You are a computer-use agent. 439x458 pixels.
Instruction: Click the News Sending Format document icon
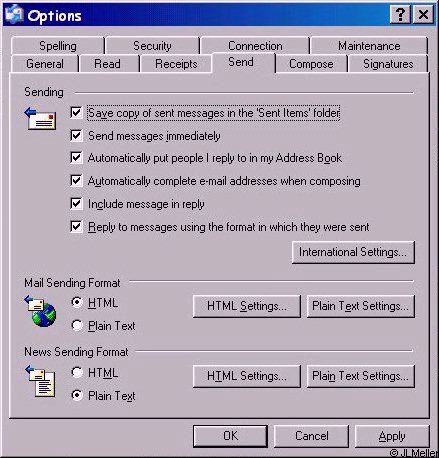click(x=40, y=381)
